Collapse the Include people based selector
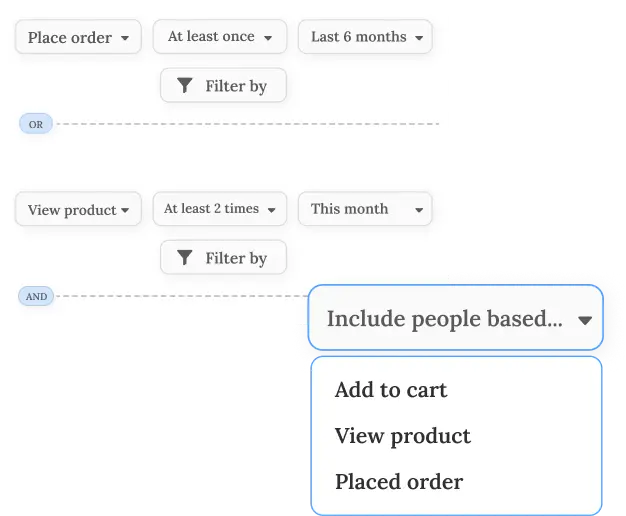Image resolution: width=626 pixels, height=516 pixels. [456, 318]
